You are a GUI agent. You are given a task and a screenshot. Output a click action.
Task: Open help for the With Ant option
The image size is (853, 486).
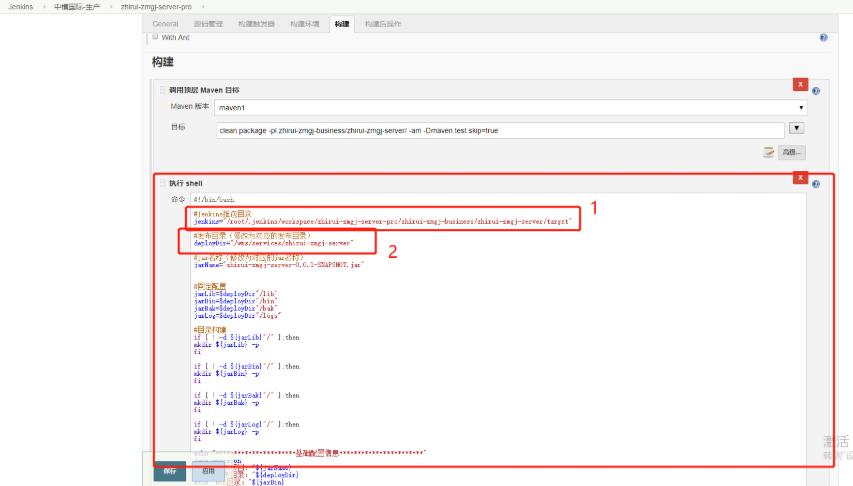(x=823, y=38)
